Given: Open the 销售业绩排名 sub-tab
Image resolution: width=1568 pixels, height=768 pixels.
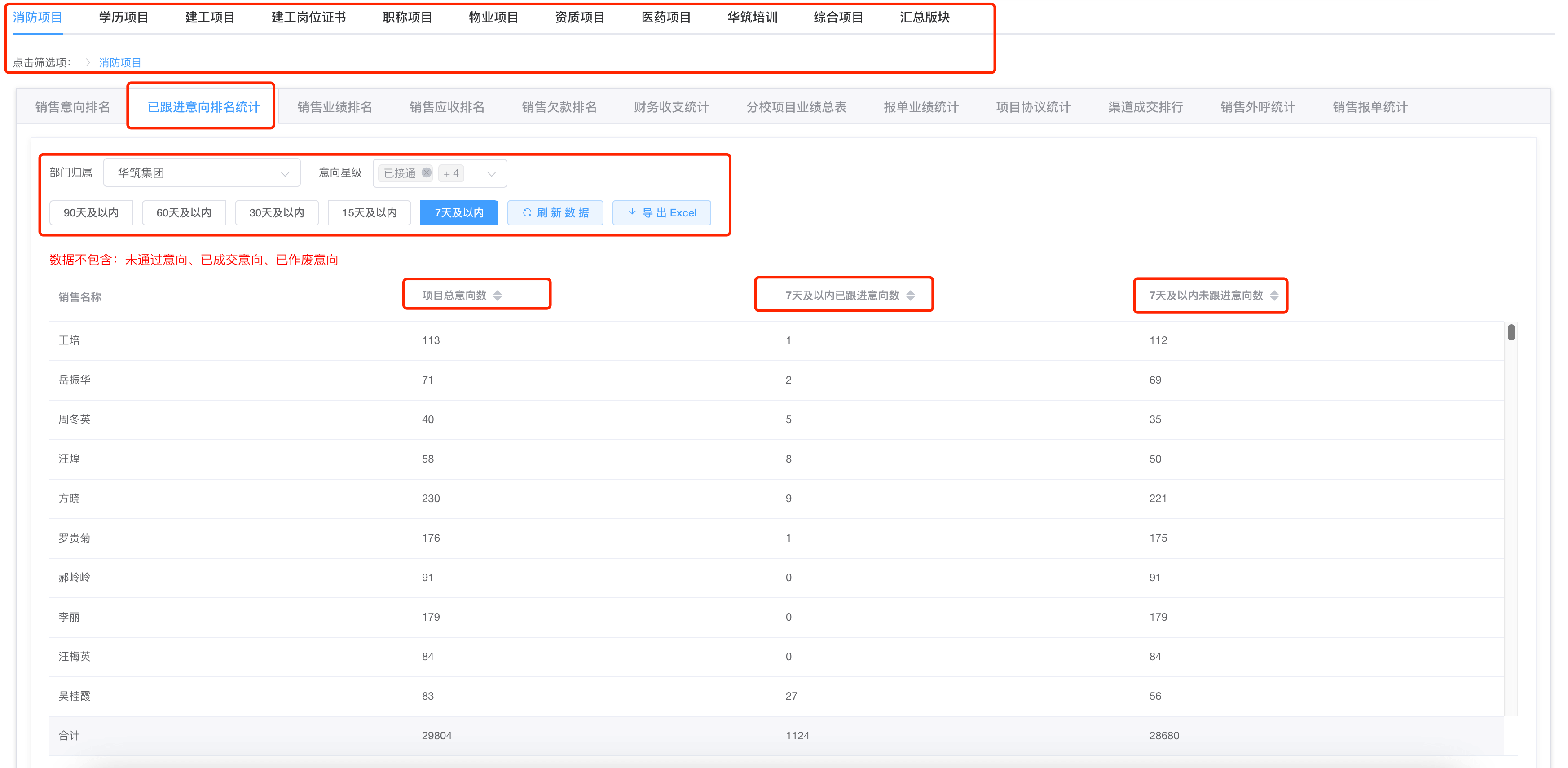Looking at the screenshot, I should coord(334,107).
